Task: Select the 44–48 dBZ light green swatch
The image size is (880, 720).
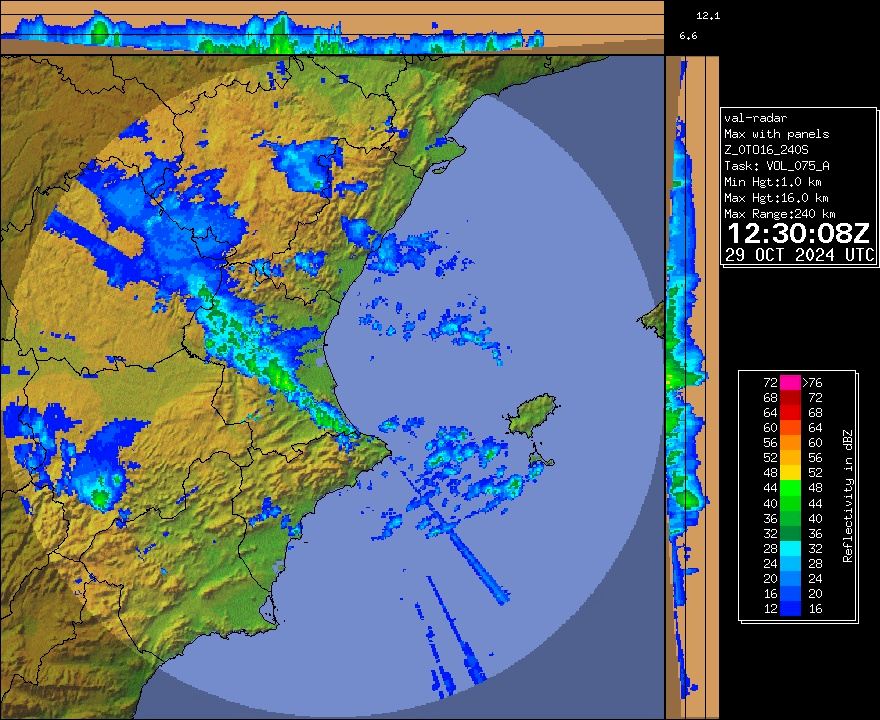Action: [x=790, y=487]
